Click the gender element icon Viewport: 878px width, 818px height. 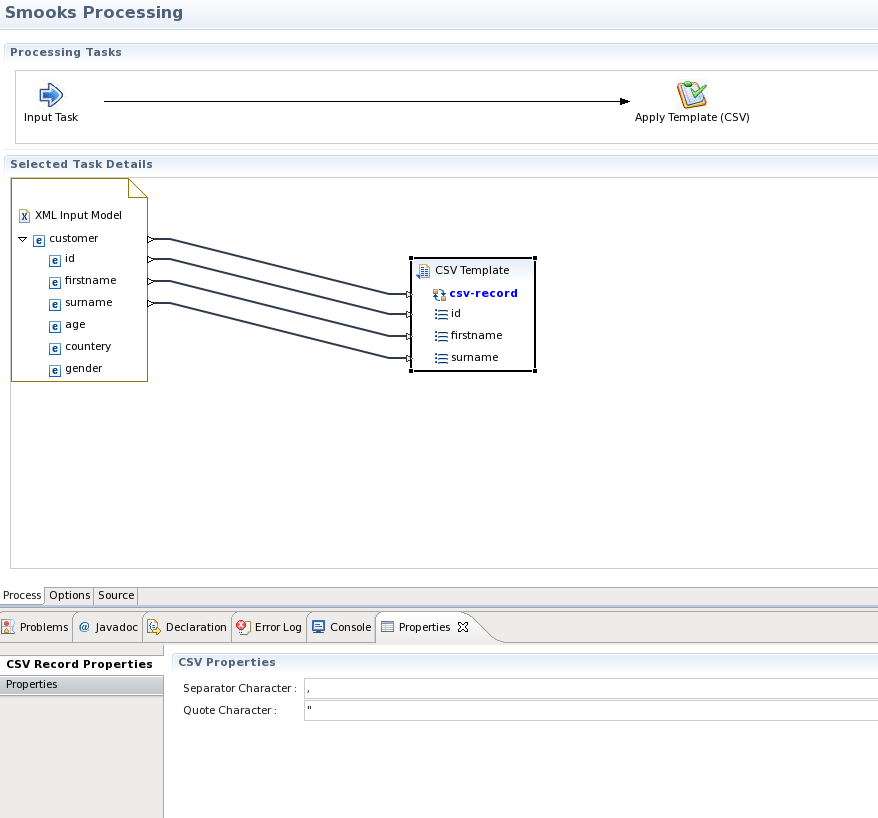(x=55, y=370)
